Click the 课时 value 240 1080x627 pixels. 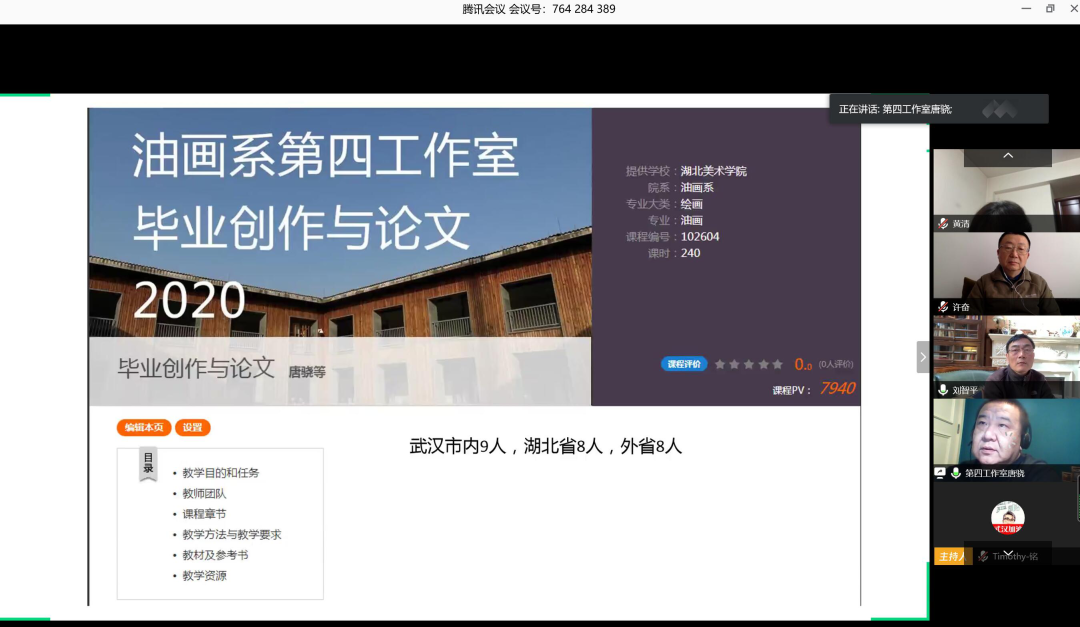[690, 253]
